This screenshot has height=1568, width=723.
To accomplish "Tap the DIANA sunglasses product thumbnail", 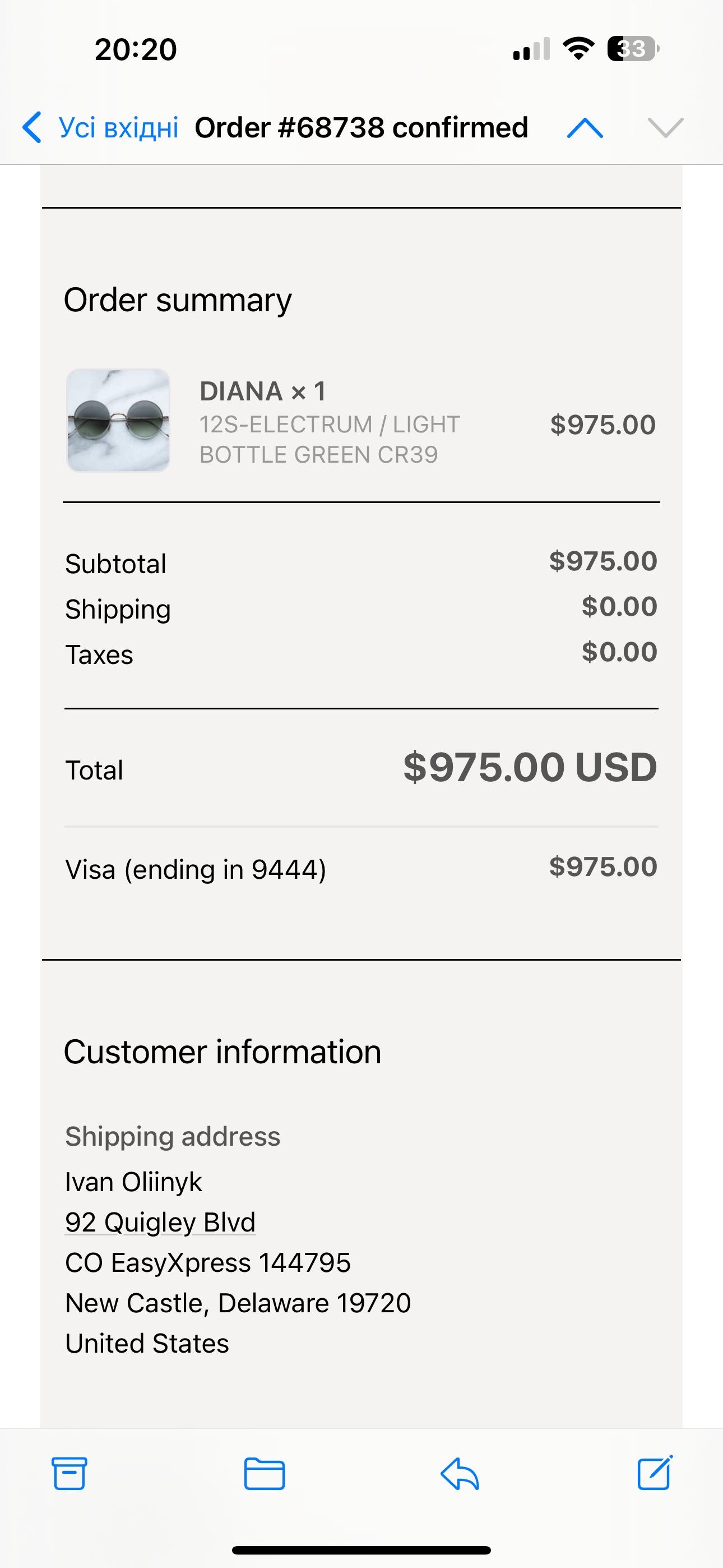I will [x=118, y=421].
